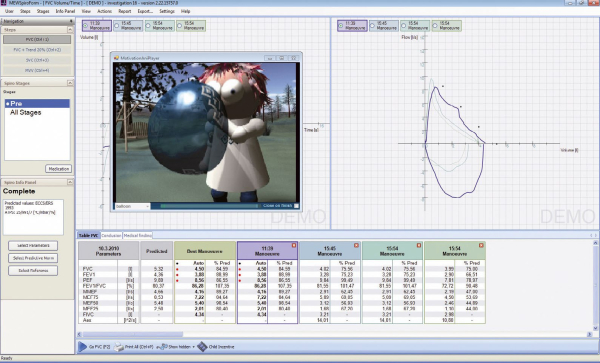This screenshot has width=600, height=363.
Task: Switch to the Conclusion tab
Action: pyautogui.click(x=111, y=235)
